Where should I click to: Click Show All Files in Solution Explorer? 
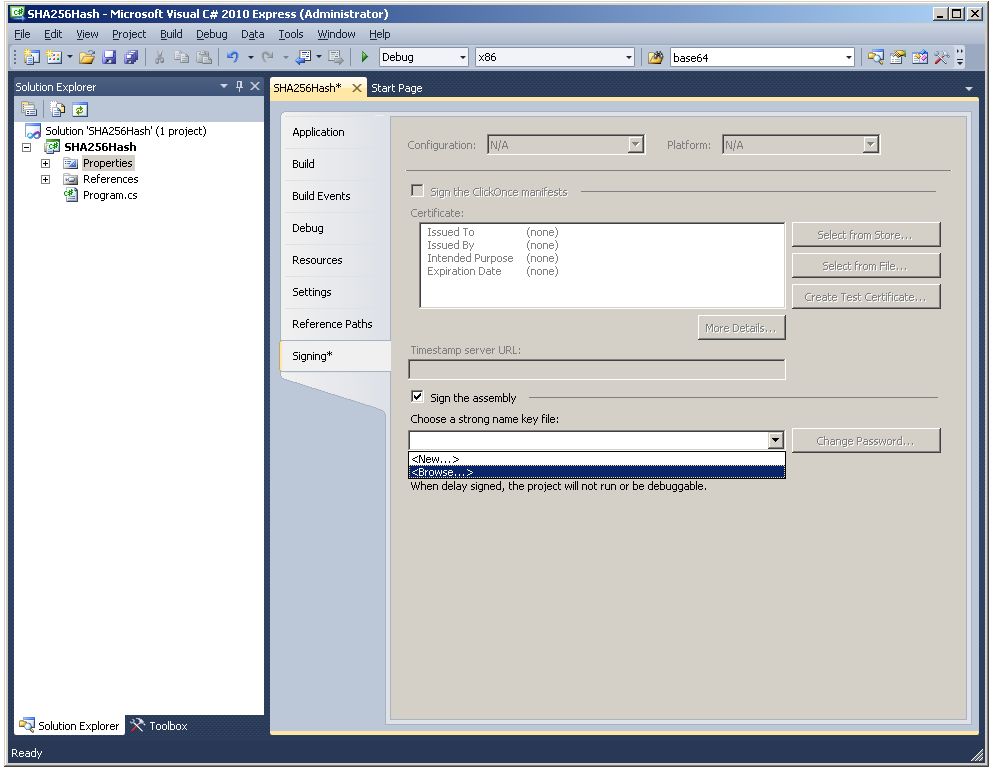click(58, 110)
